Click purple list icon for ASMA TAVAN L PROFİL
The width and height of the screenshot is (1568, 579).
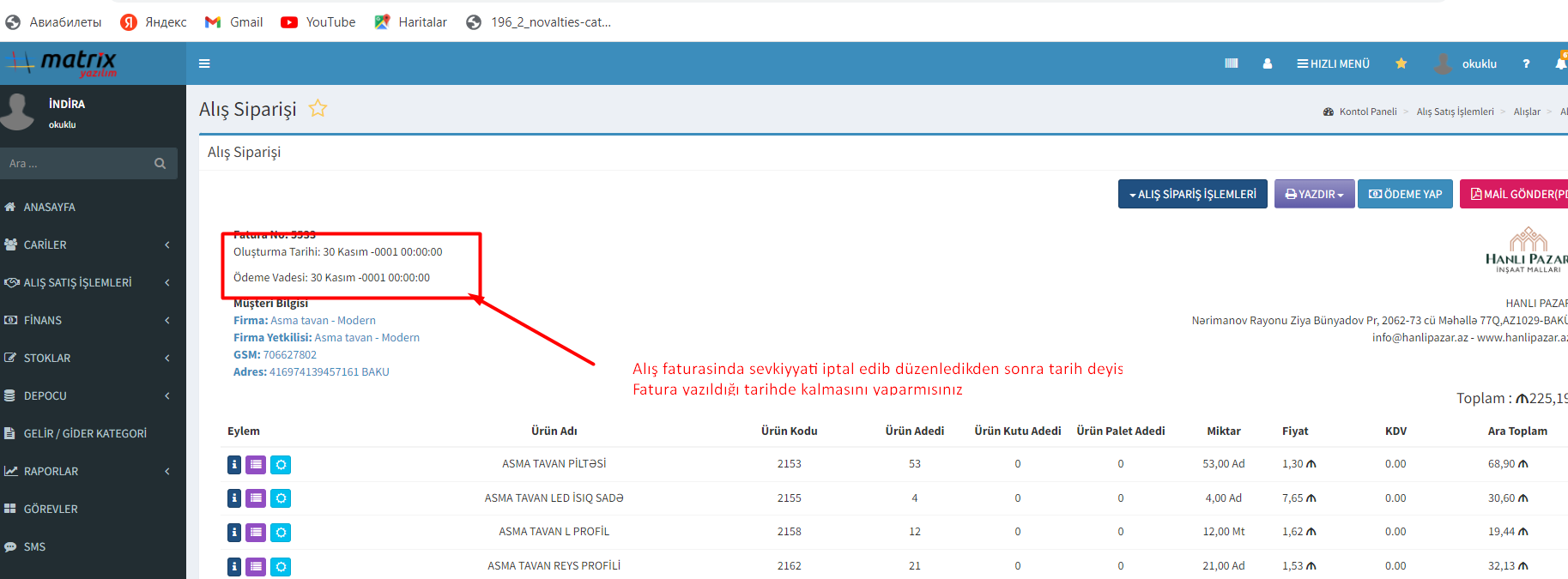tap(256, 533)
